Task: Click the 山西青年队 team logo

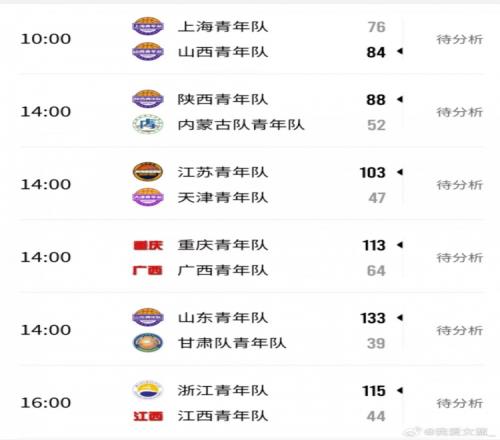Action: click(148, 52)
